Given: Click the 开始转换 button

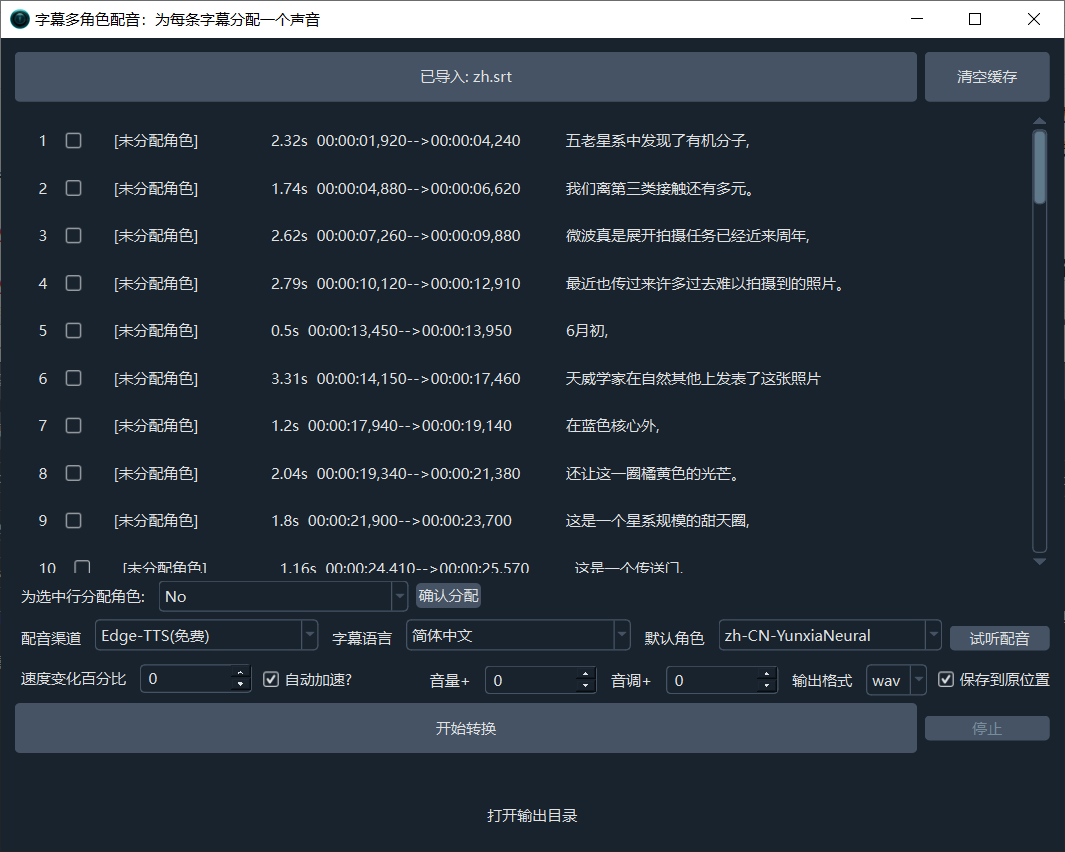Looking at the screenshot, I should pyautogui.click(x=466, y=727).
